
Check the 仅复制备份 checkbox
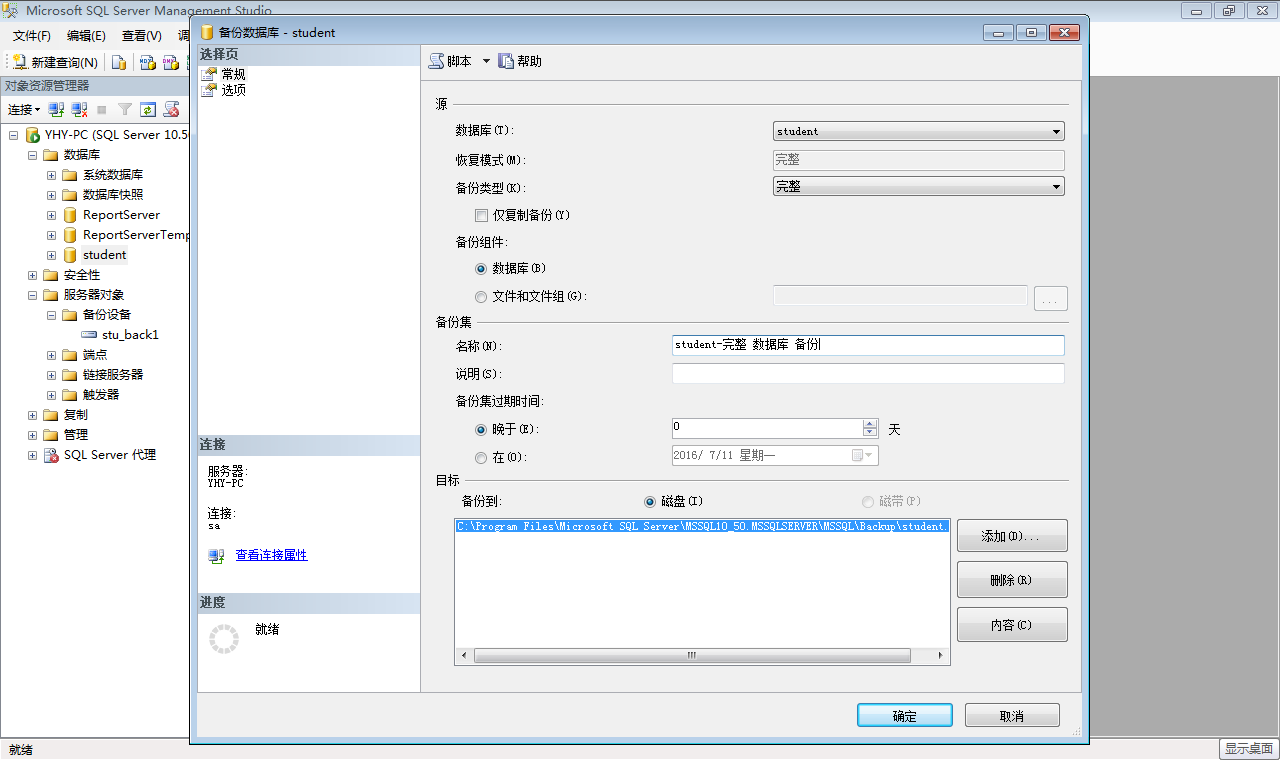click(x=482, y=215)
